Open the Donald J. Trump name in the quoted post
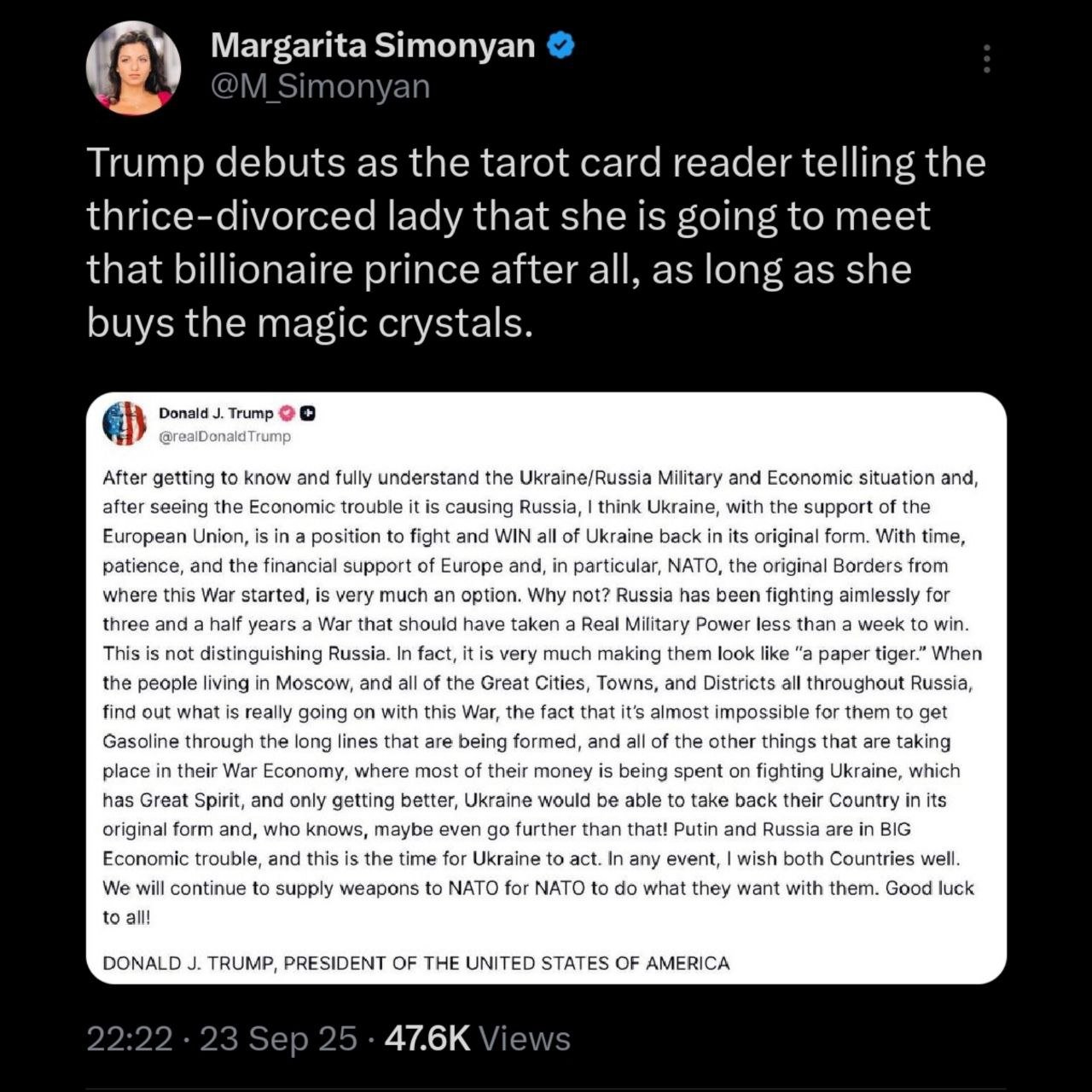Viewport: 1092px width, 1092px height. click(x=216, y=414)
